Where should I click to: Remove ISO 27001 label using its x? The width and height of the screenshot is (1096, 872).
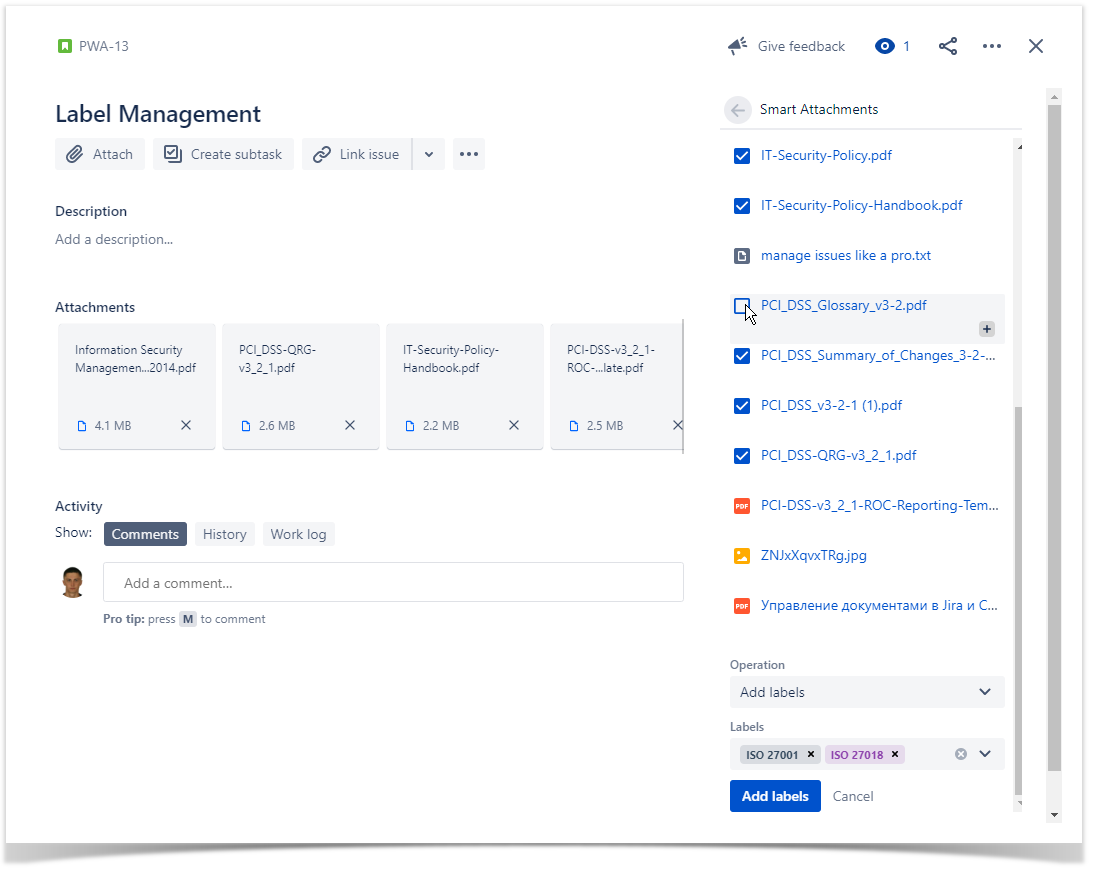tap(811, 755)
